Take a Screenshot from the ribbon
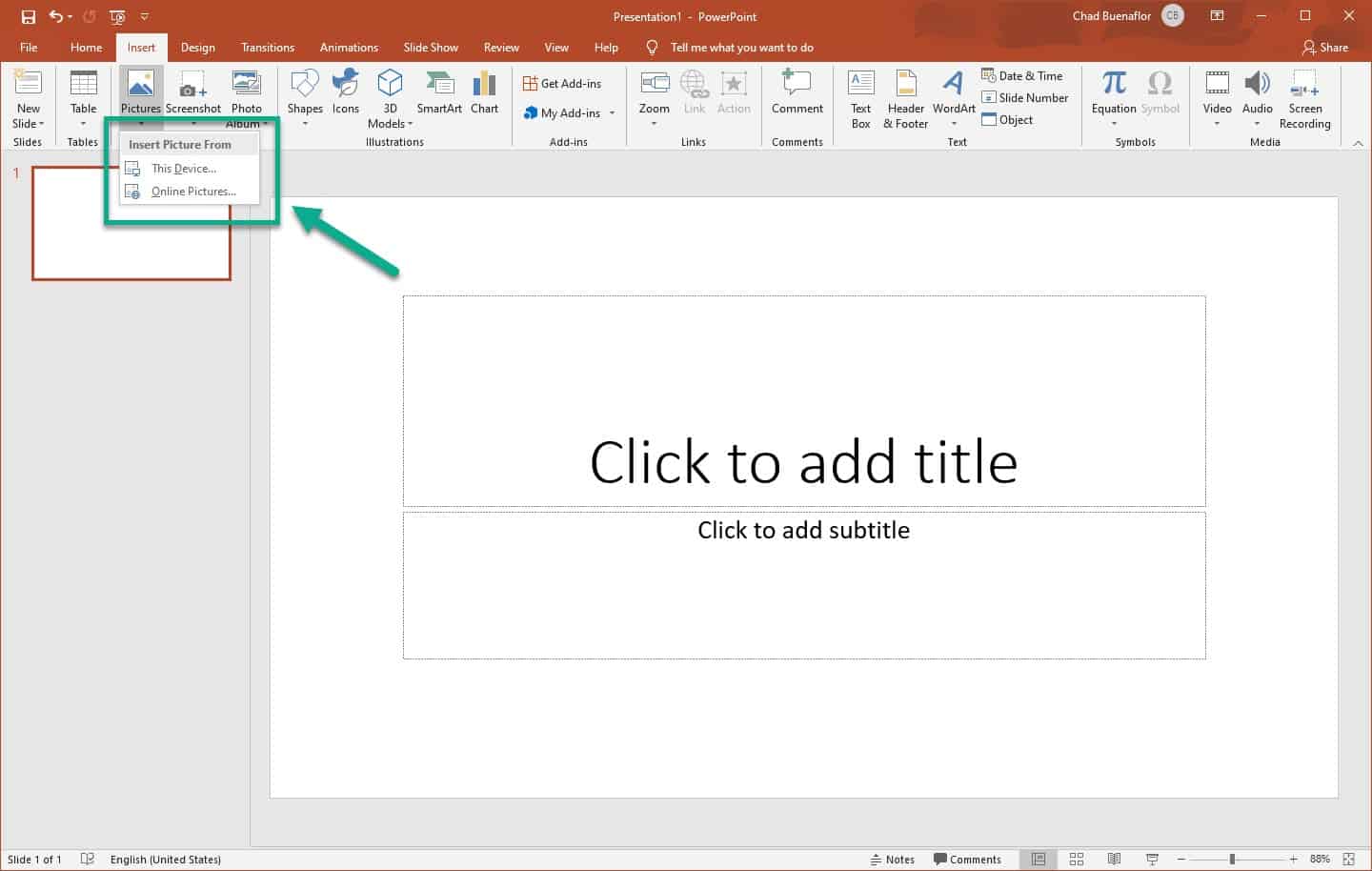This screenshot has width=1372, height=871. [x=193, y=91]
